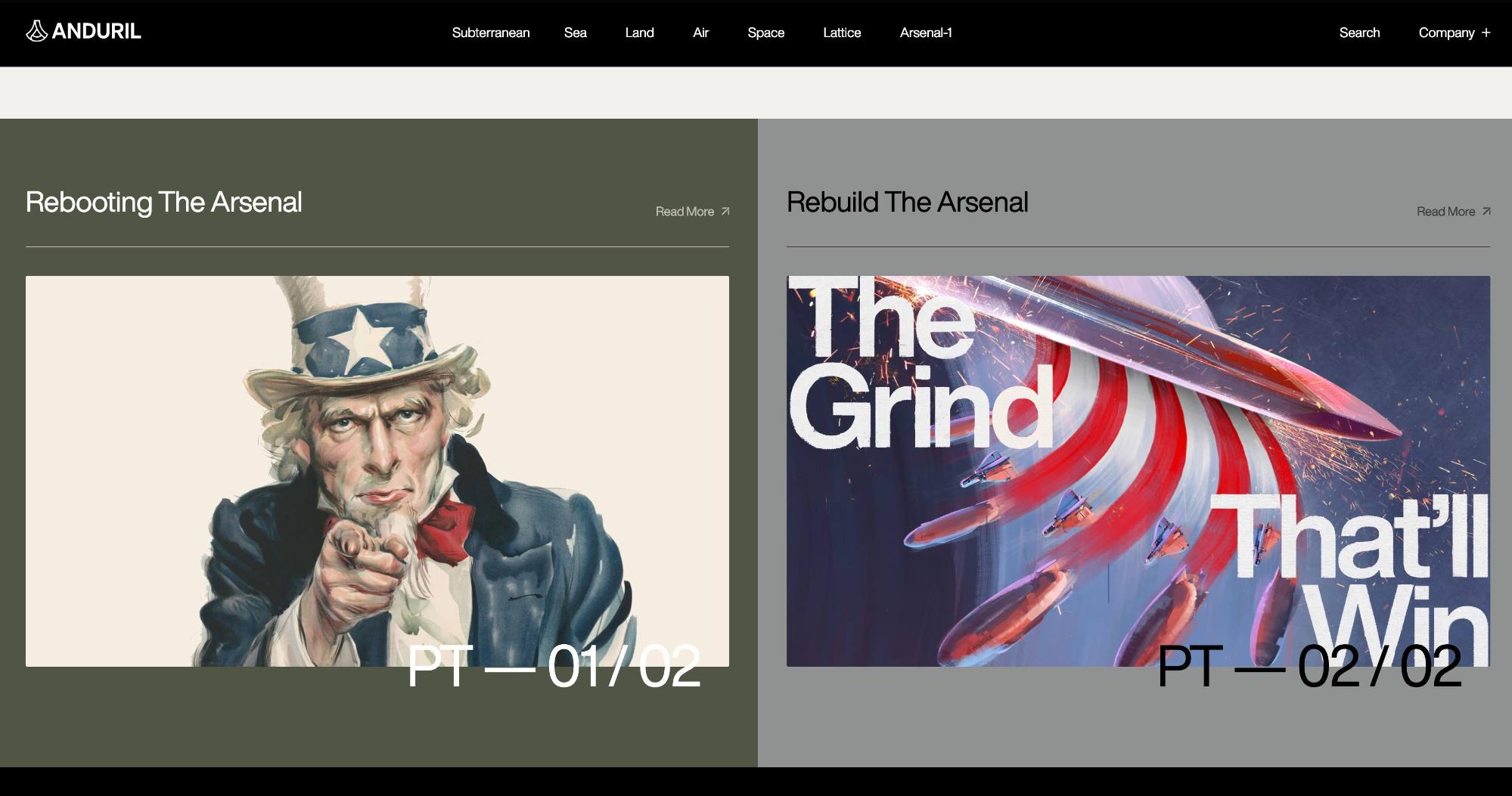
Task: Click the ANDURIL wordmark text
Action: point(97,31)
